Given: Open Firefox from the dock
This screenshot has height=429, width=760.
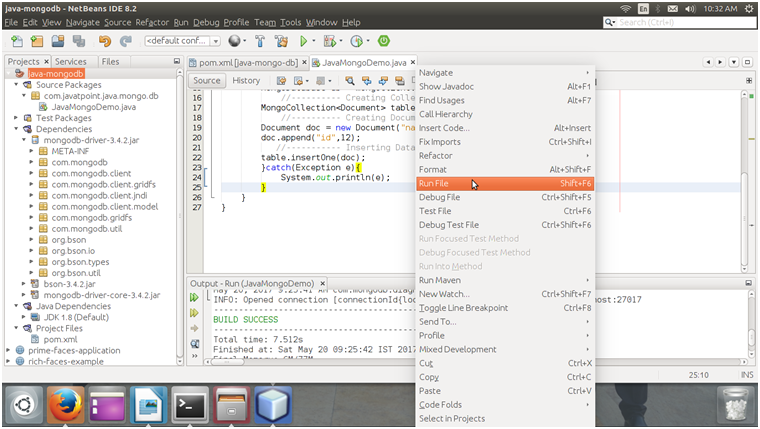Looking at the screenshot, I should (65, 405).
